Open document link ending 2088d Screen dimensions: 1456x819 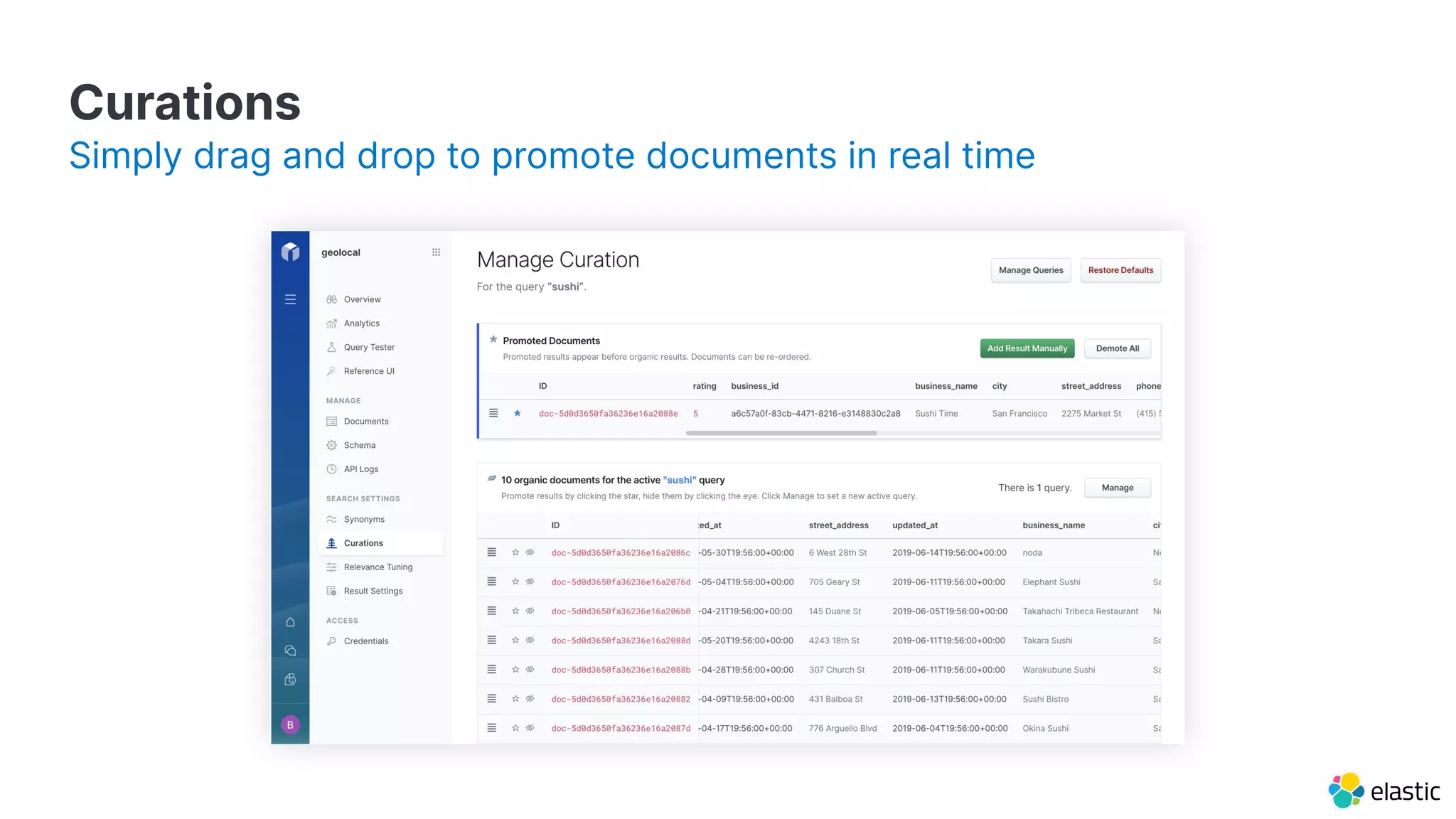[x=621, y=641]
